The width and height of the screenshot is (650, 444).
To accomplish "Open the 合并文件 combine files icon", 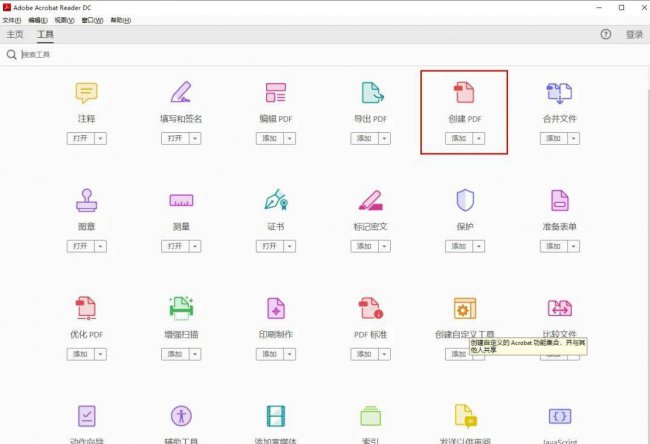I will (559, 93).
